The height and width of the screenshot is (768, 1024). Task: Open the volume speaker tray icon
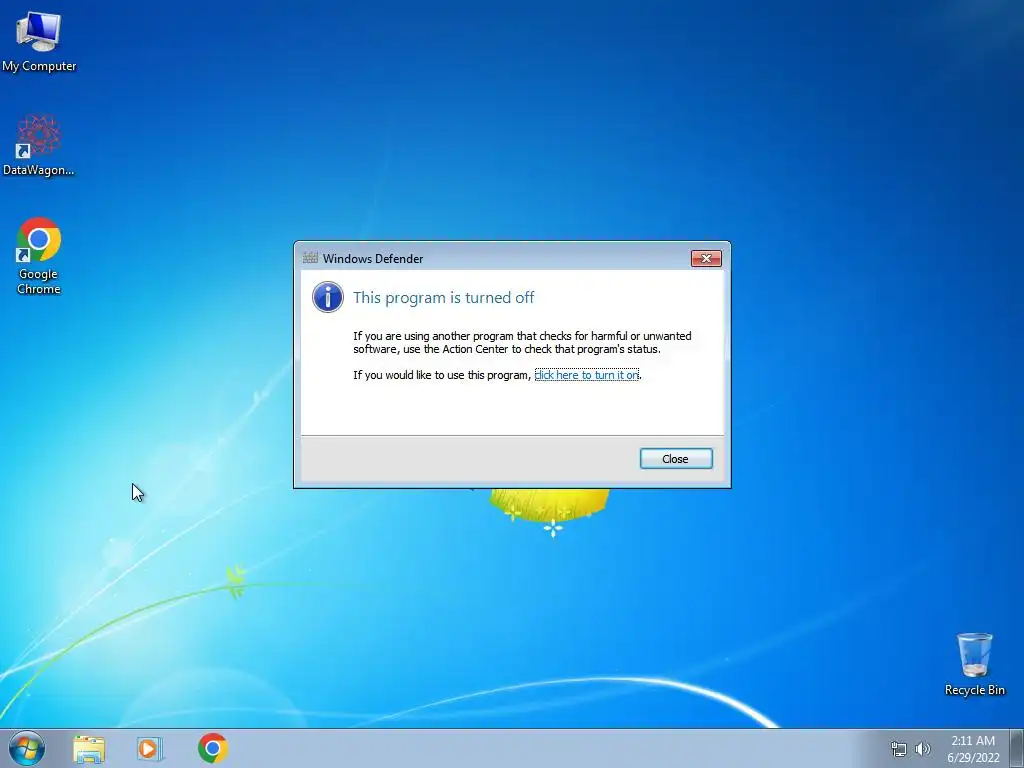pyautogui.click(x=923, y=749)
